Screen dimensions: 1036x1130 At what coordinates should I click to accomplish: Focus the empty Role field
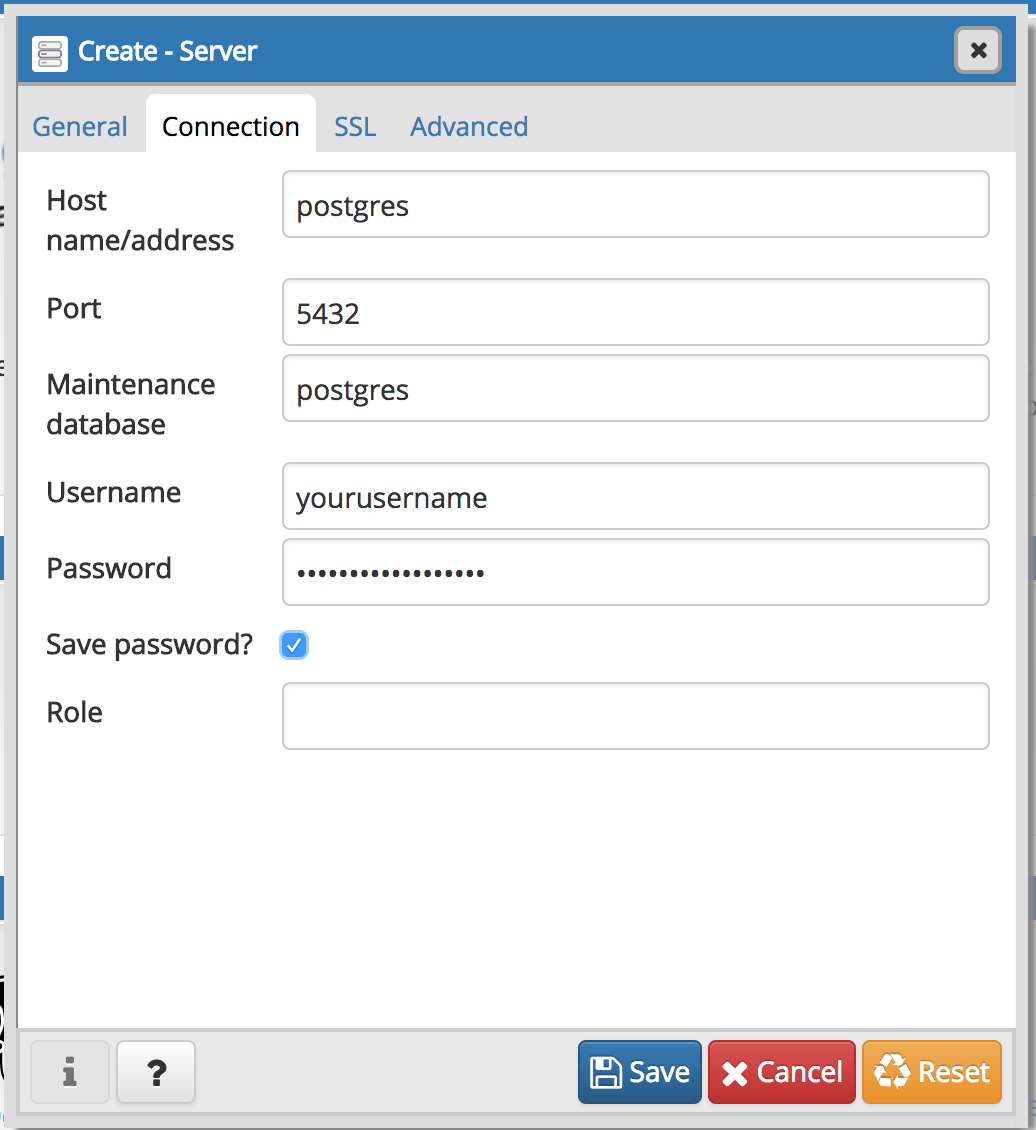[635, 716]
